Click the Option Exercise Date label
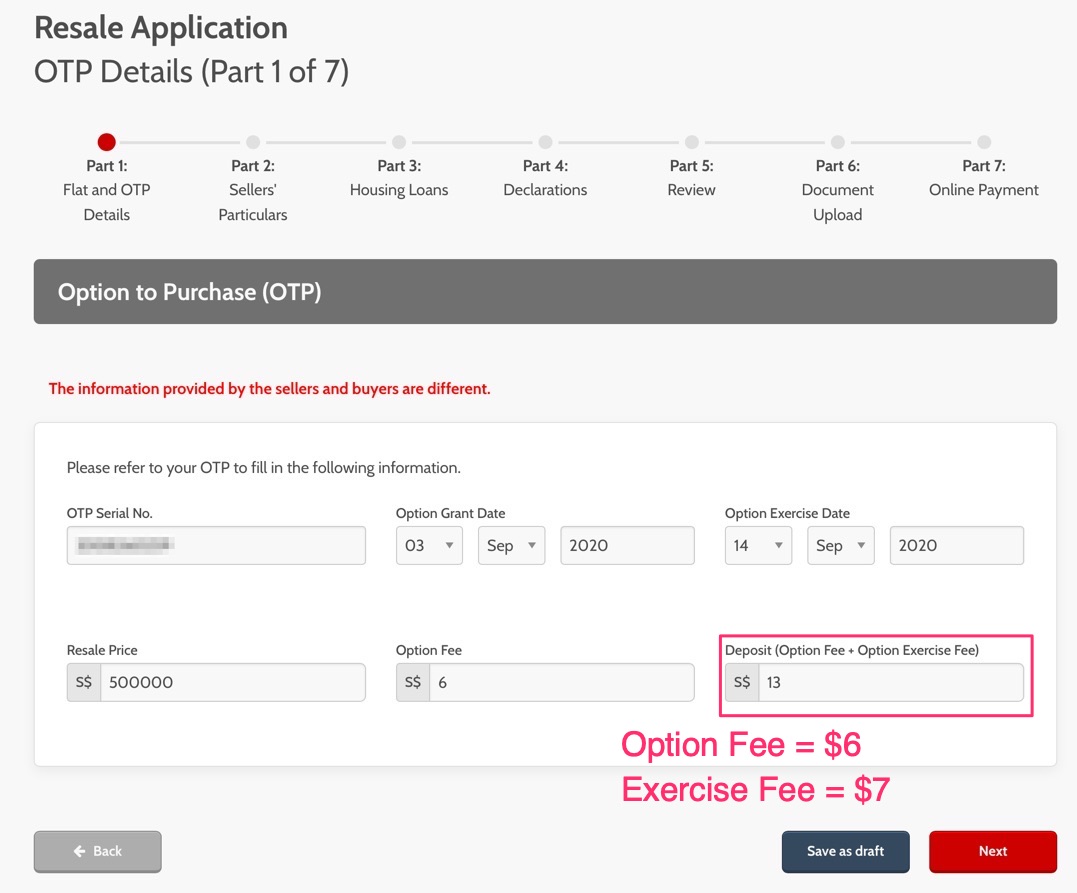The width and height of the screenshot is (1077, 893). (787, 513)
